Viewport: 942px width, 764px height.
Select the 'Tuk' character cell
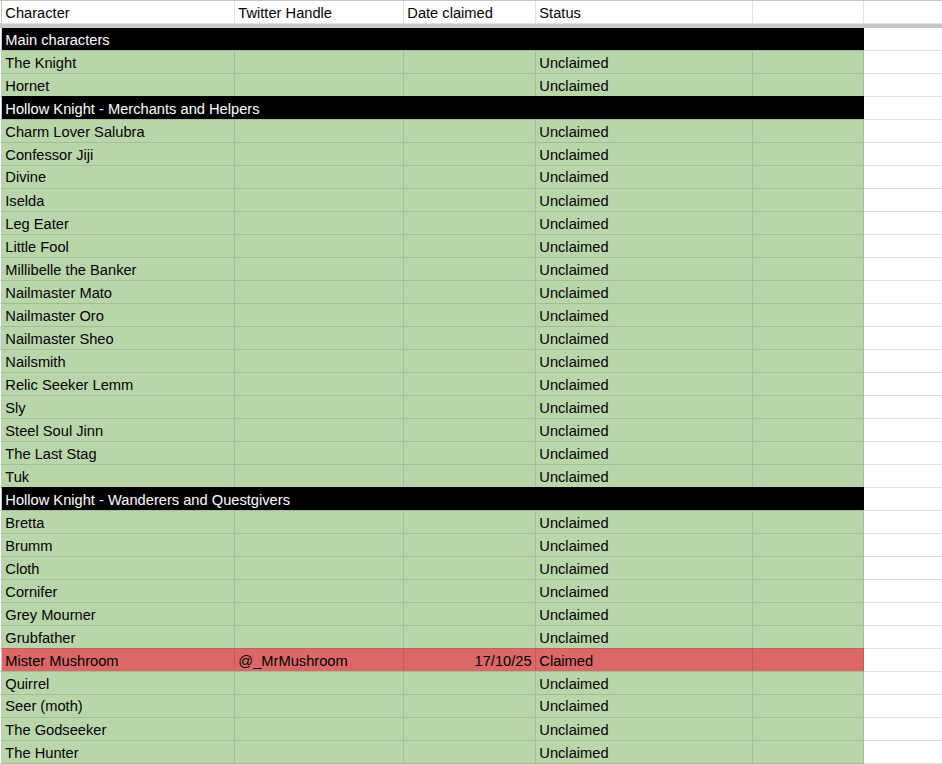118,476
